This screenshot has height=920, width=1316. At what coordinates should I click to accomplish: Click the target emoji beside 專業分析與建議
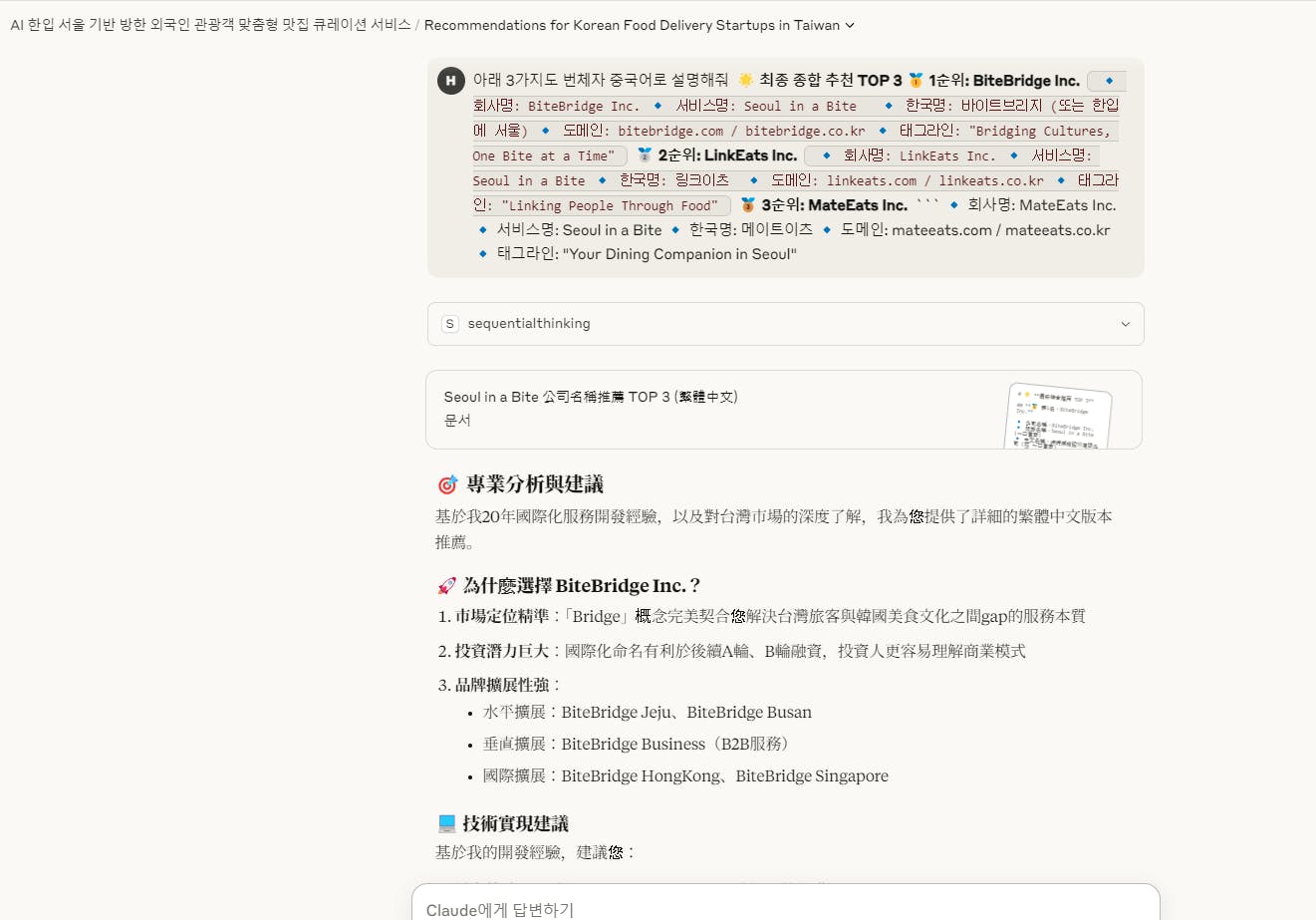tap(447, 485)
